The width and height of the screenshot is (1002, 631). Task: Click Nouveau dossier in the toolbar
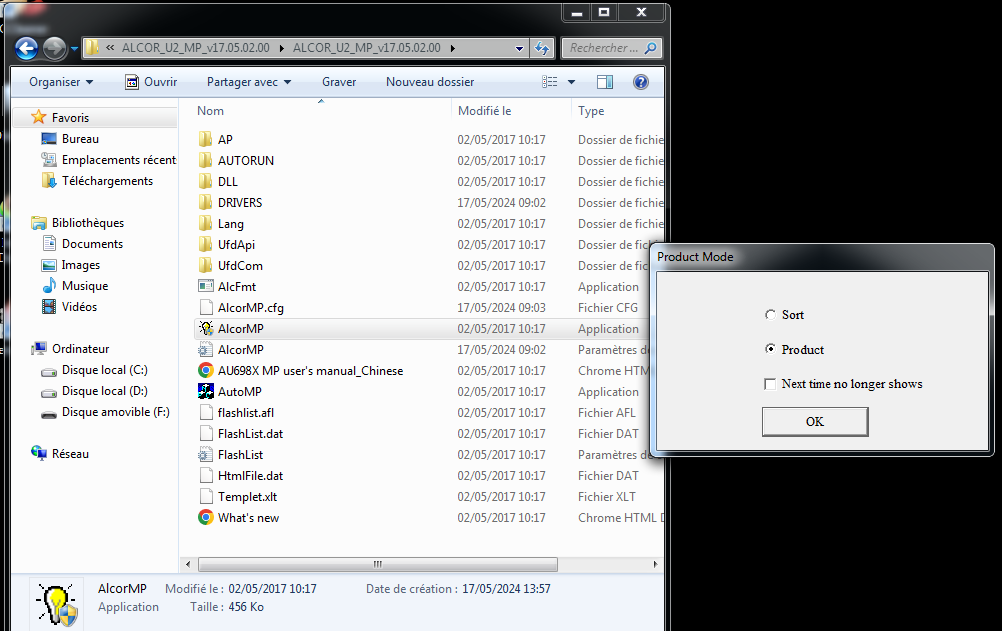click(430, 82)
